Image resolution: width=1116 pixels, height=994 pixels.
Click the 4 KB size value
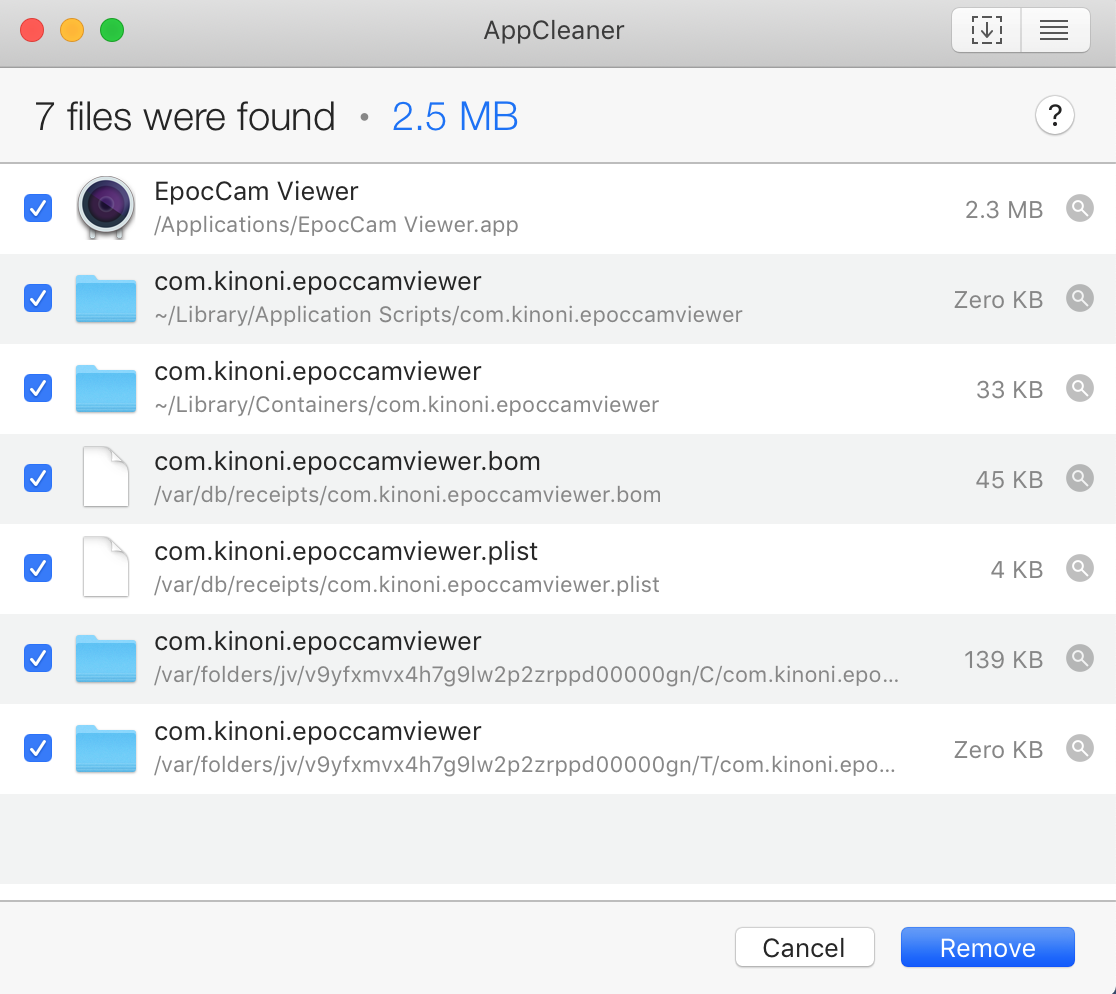1016,570
